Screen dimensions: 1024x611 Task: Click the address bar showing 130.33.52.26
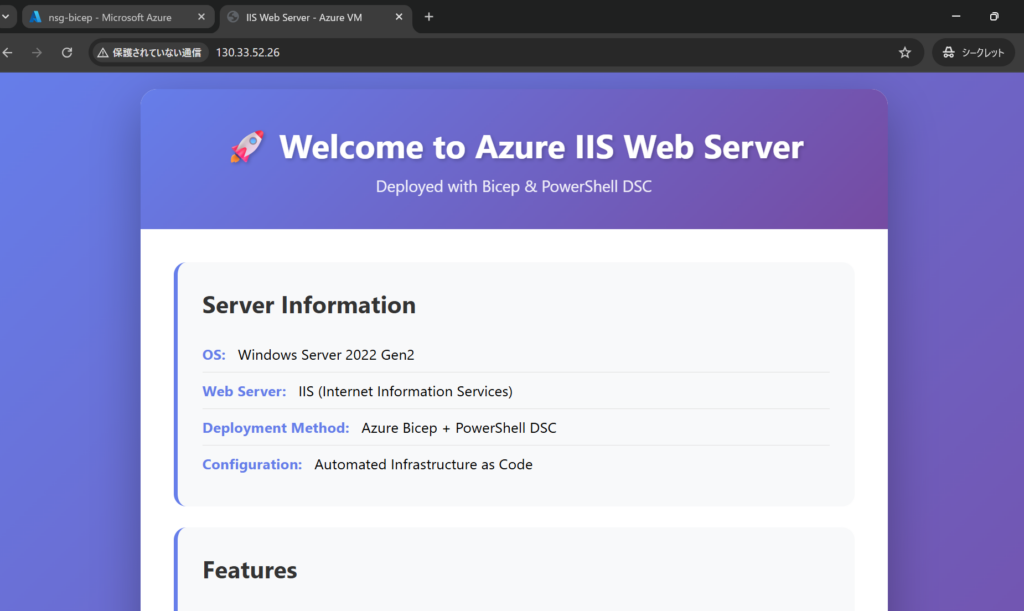pos(500,52)
